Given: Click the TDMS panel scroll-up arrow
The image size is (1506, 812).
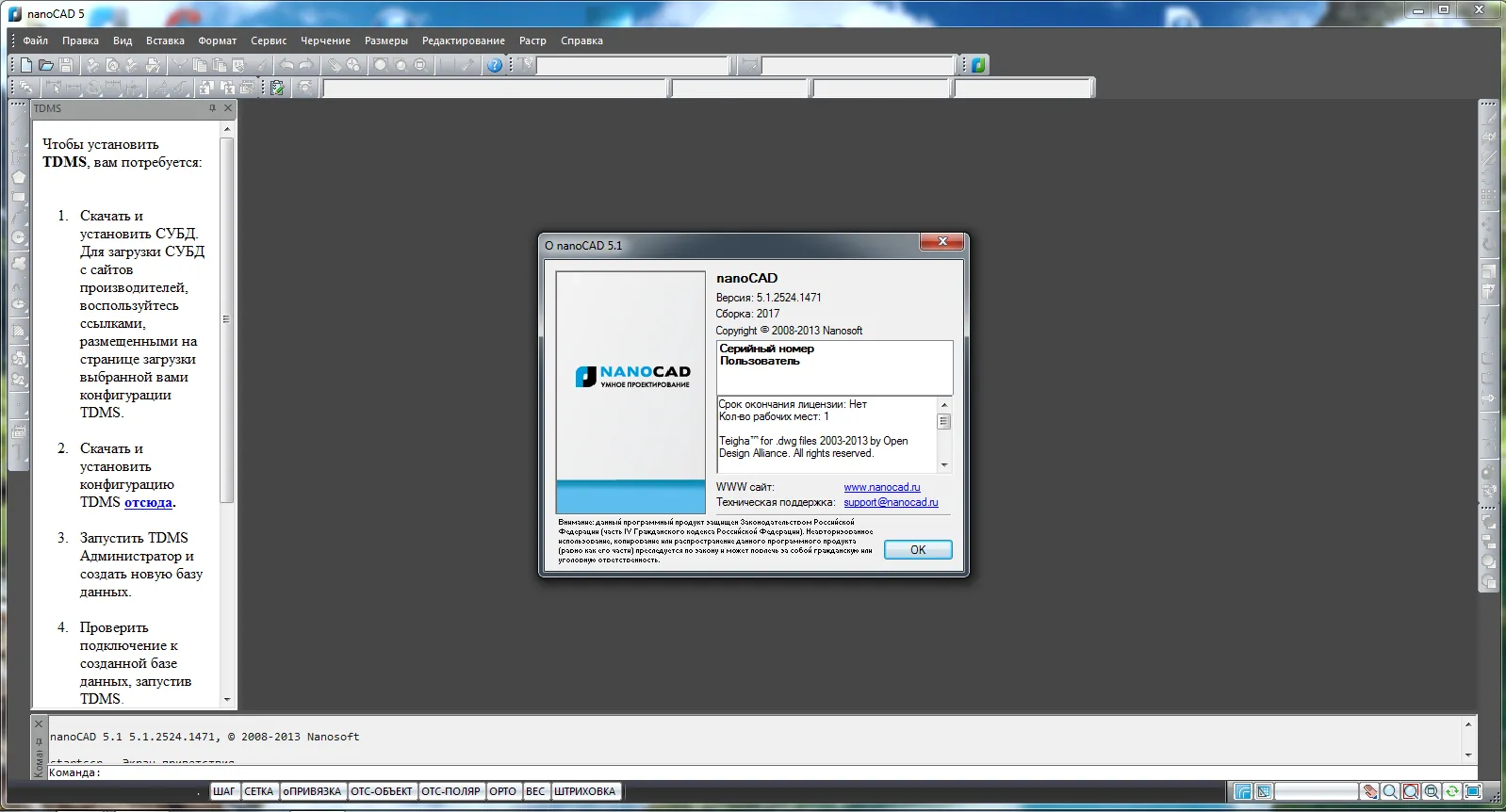Looking at the screenshot, I should (x=226, y=129).
